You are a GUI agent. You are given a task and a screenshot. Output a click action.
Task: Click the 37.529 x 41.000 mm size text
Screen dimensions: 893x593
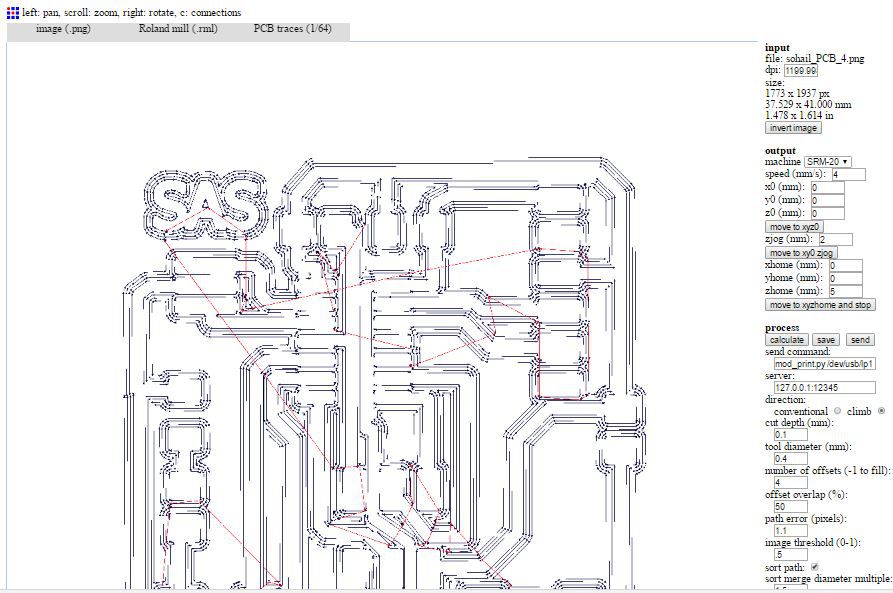click(808, 104)
